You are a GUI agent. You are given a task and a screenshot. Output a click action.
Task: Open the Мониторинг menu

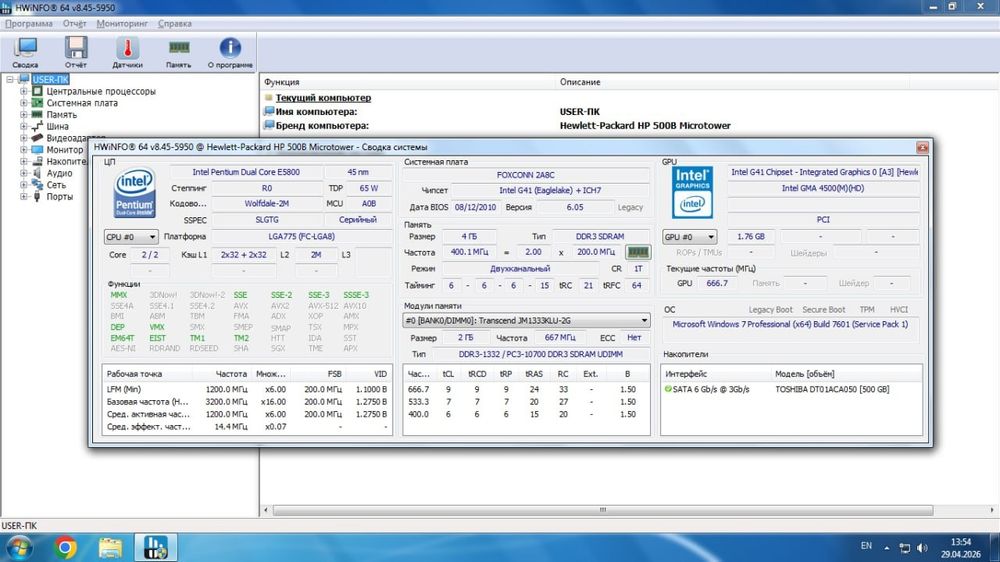(122, 24)
